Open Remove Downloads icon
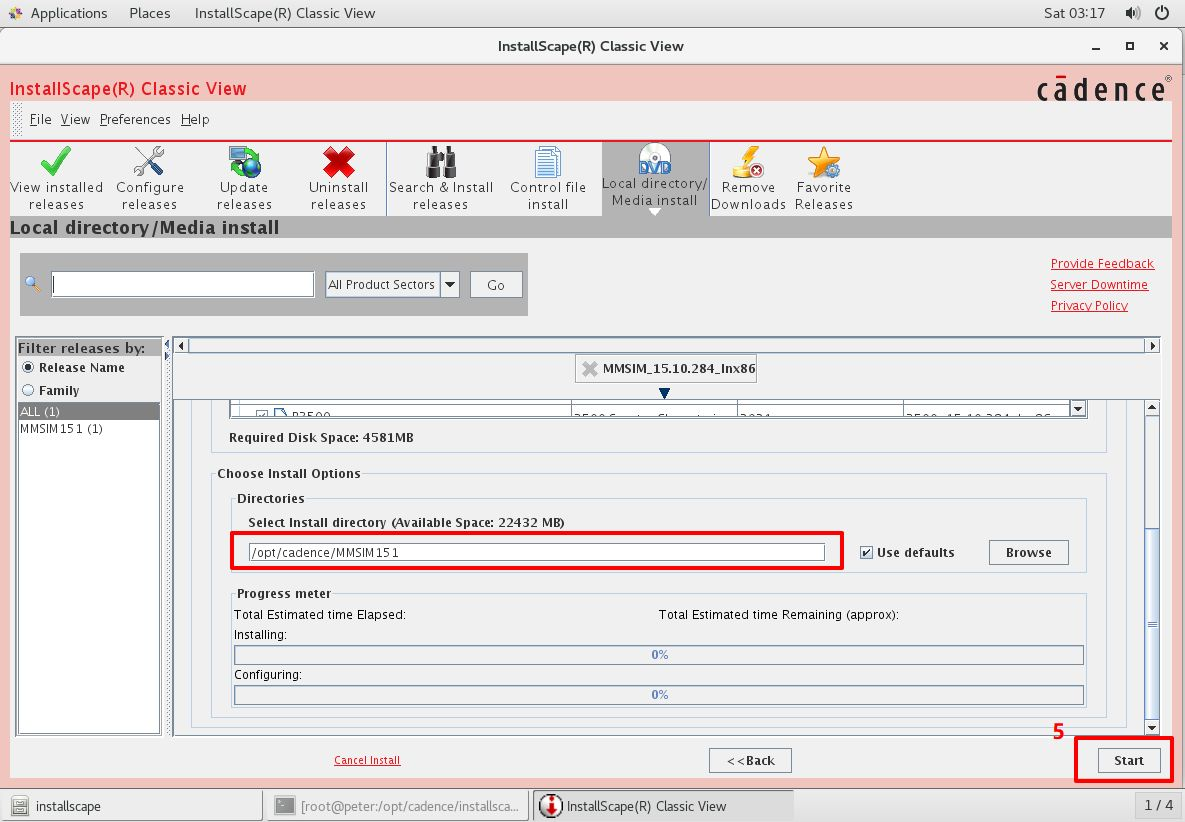 coord(748,161)
